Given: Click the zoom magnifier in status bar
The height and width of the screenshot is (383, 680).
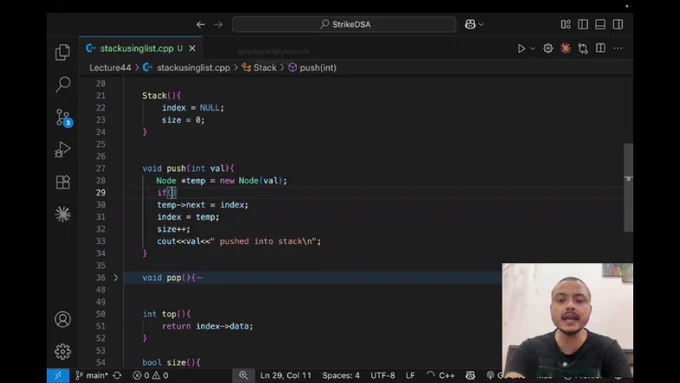Looking at the screenshot, I should [x=243, y=375].
